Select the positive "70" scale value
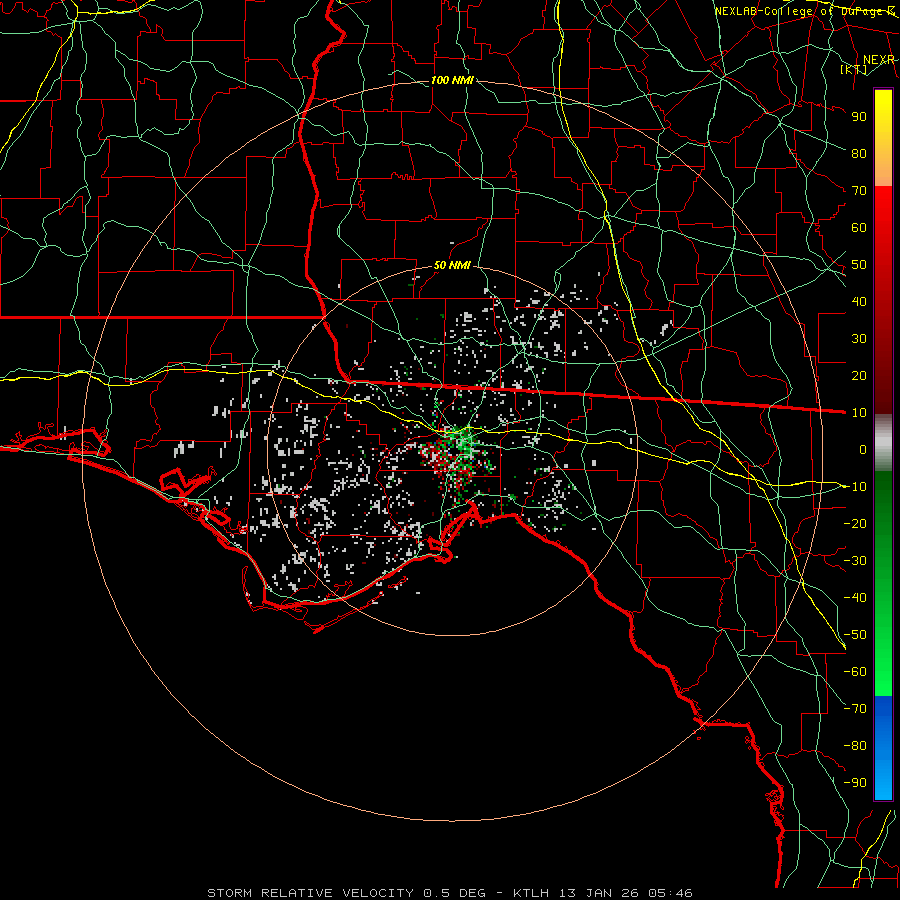Image resolution: width=900 pixels, height=900 pixels. point(859,191)
